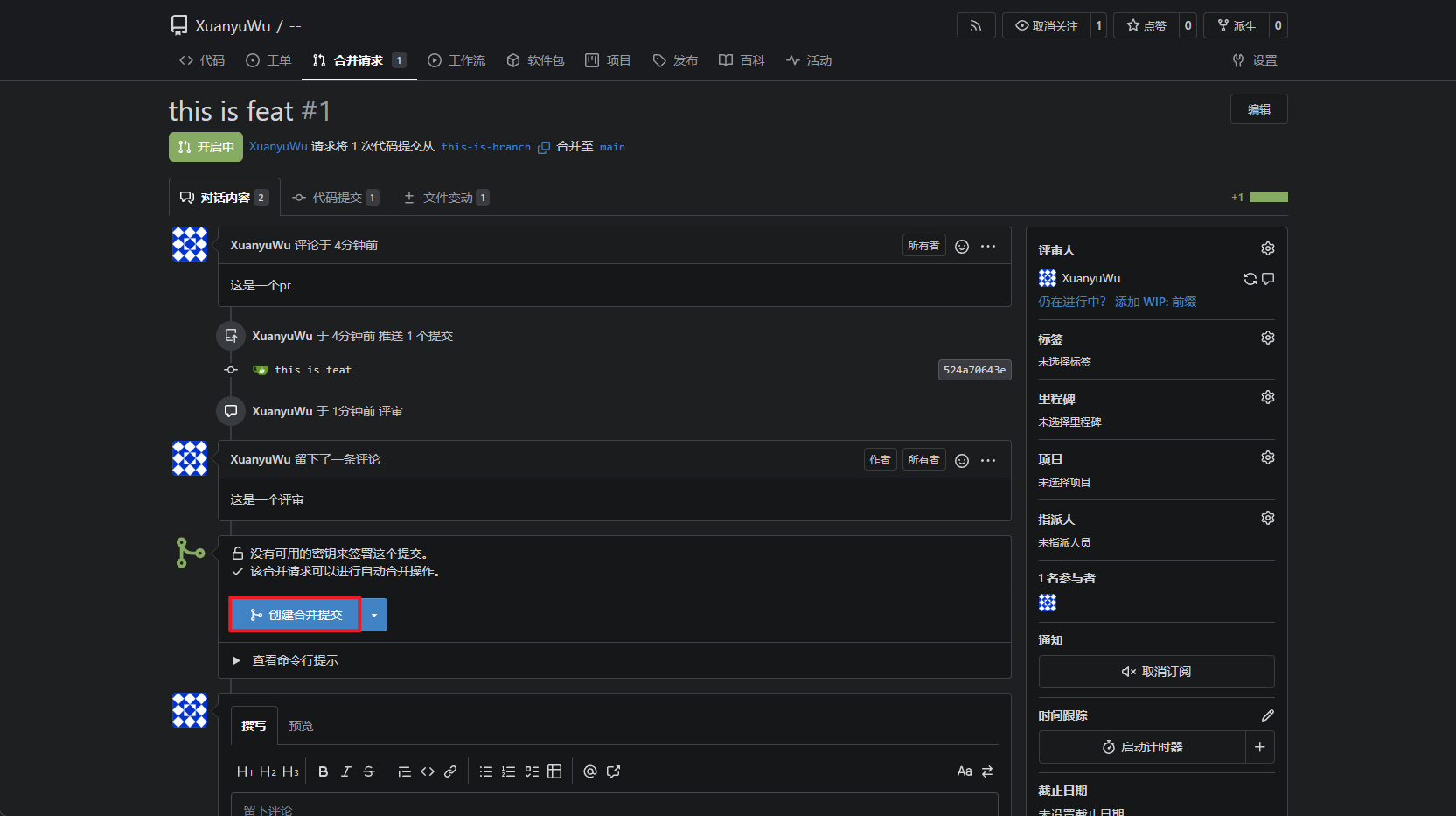Open repository 设置 settings
Screen dimensions: 1456x816
point(1255,60)
